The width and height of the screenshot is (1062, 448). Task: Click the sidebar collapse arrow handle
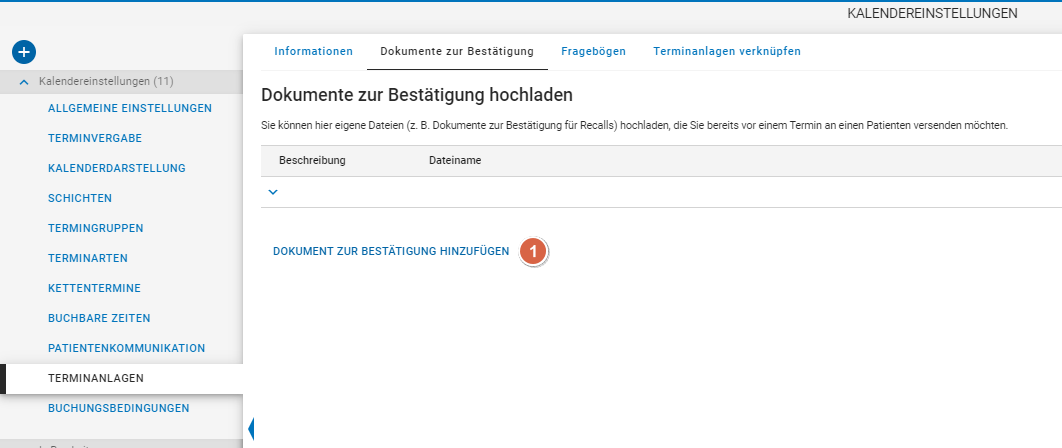(x=251, y=429)
